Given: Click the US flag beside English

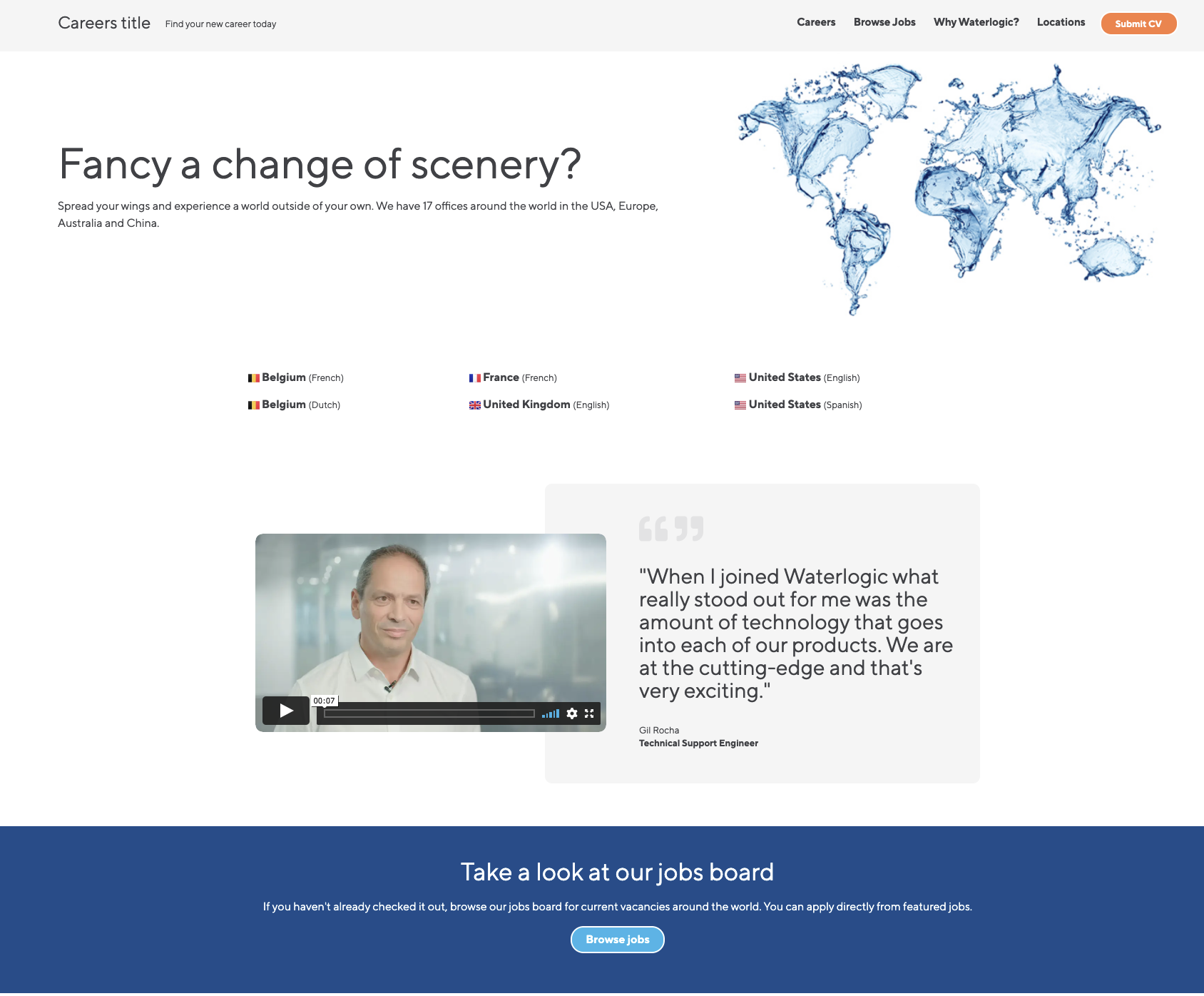Looking at the screenshot, I should [740, 378].
